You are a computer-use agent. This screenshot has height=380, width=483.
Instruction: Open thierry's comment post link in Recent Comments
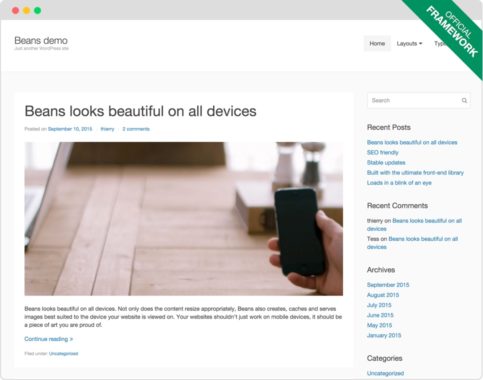pos(414,225)
